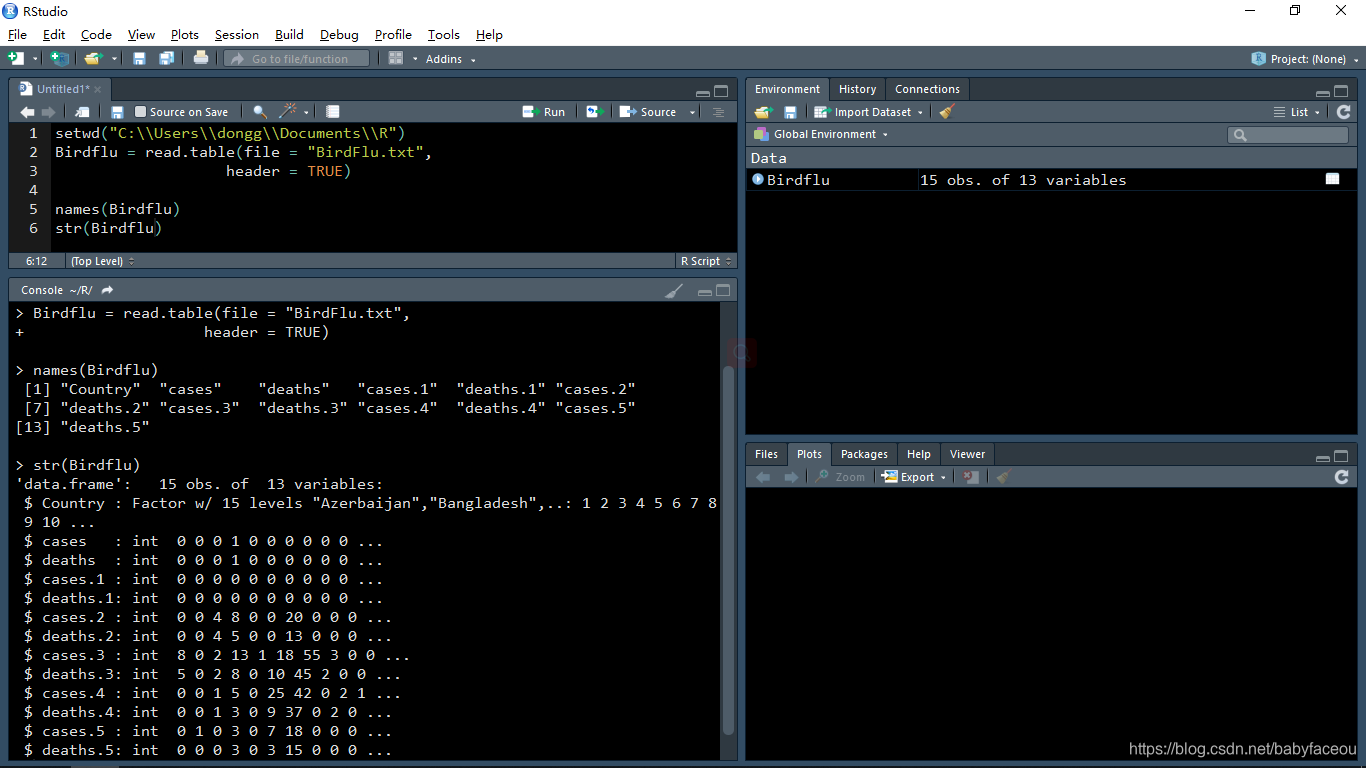The height and width of the screenshot is (768, 1366).
Task: Load workspace icon in Environment pane
Action: (x=764, y=112)
